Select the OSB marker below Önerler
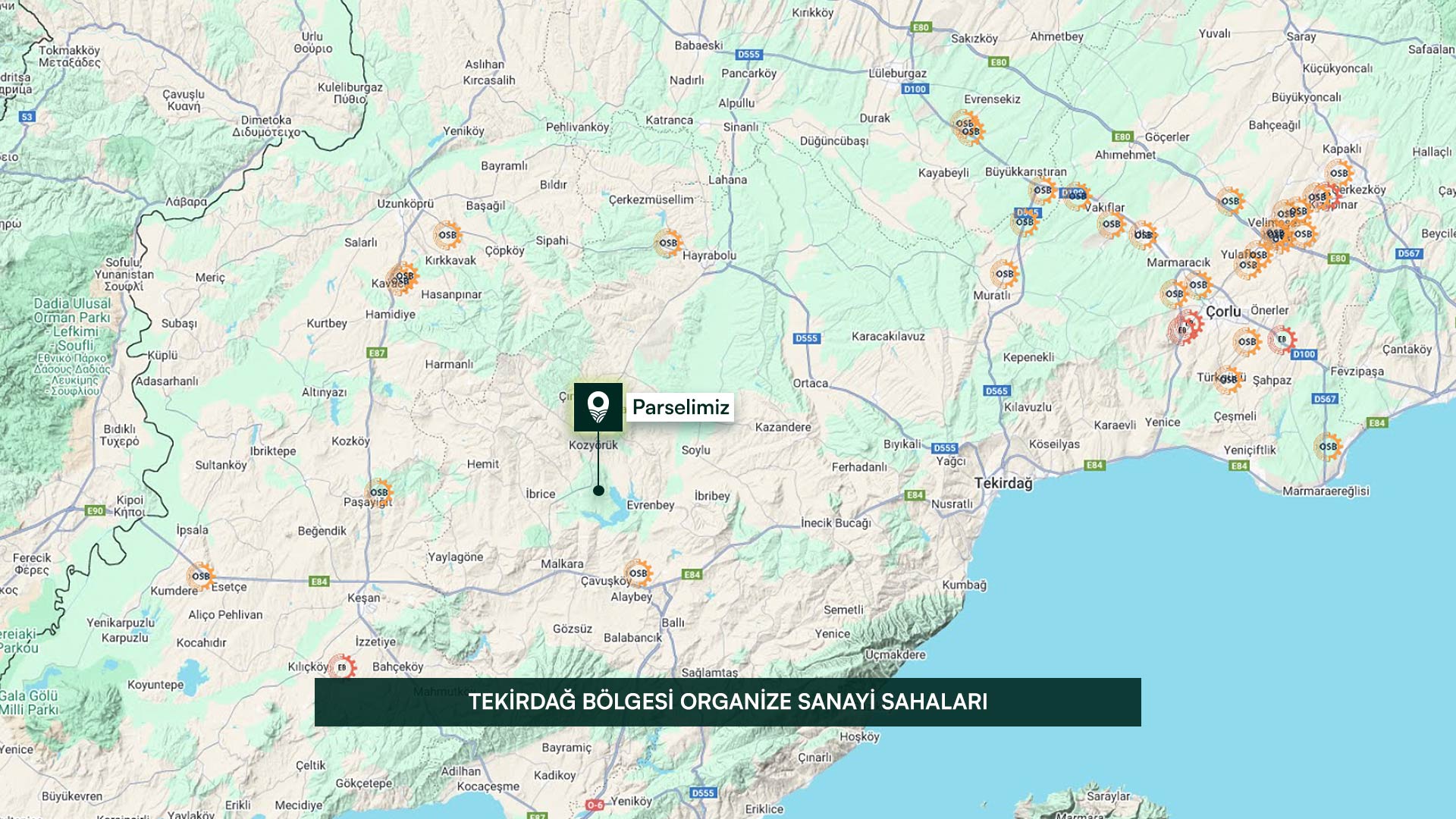Screen dimensions: 1456x819 click(x=1247, y=342)
